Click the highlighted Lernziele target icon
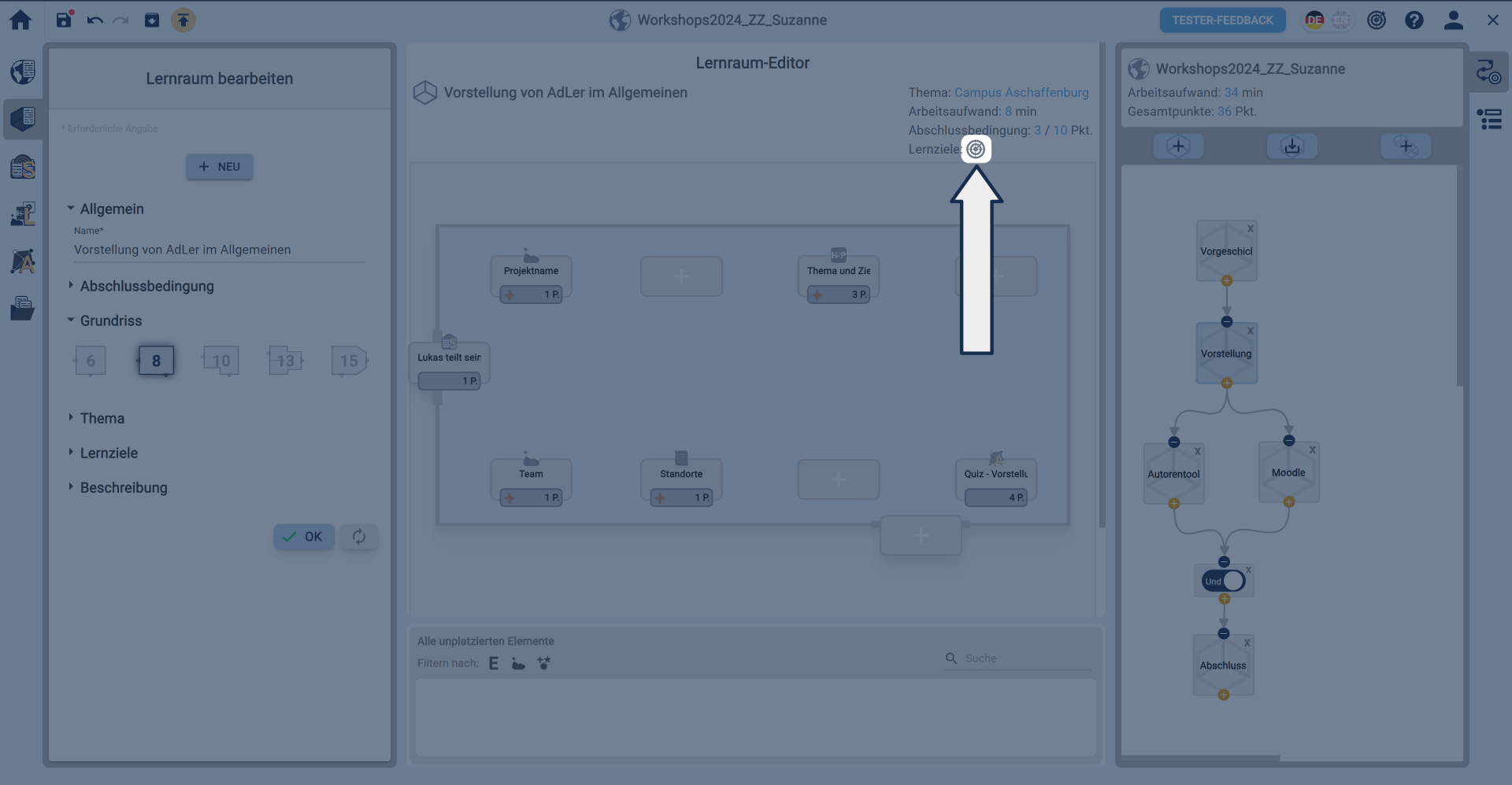Image resolution: width=1512 pixels, height=785 pixels. [976, 149]
